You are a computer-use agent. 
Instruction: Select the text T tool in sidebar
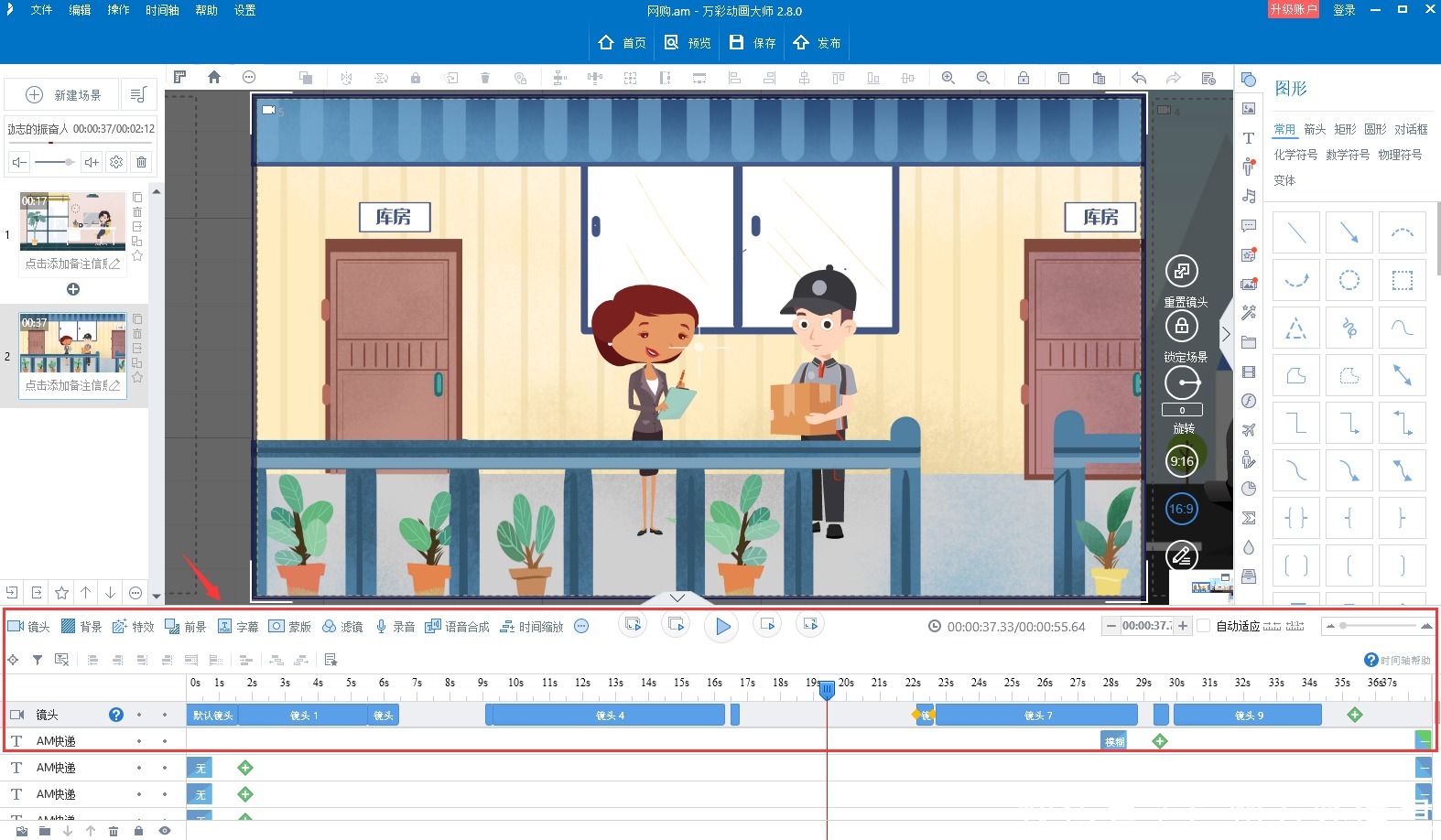[1249, 138]
